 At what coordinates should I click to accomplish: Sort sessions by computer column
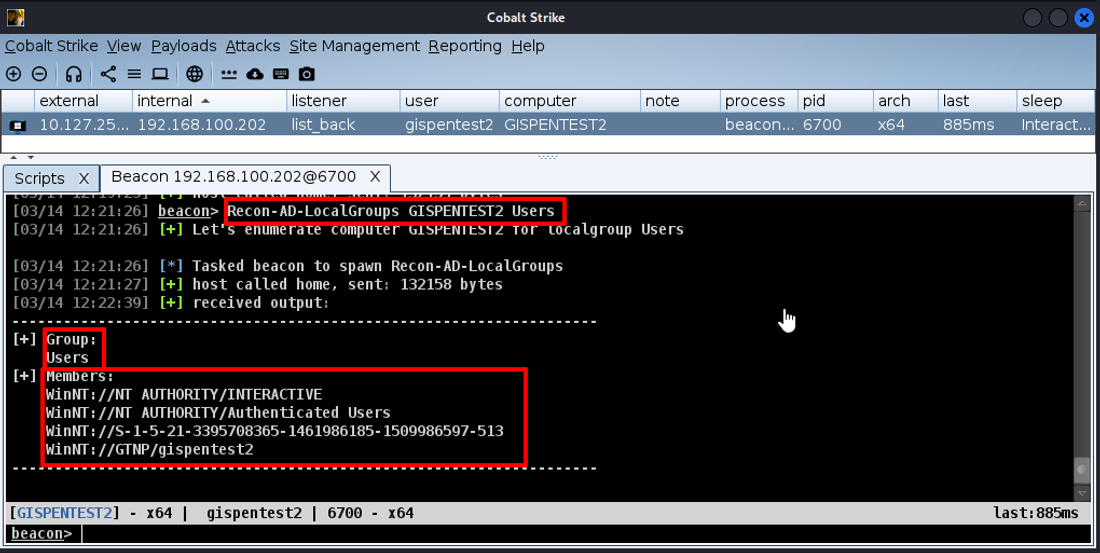point(570,101)
